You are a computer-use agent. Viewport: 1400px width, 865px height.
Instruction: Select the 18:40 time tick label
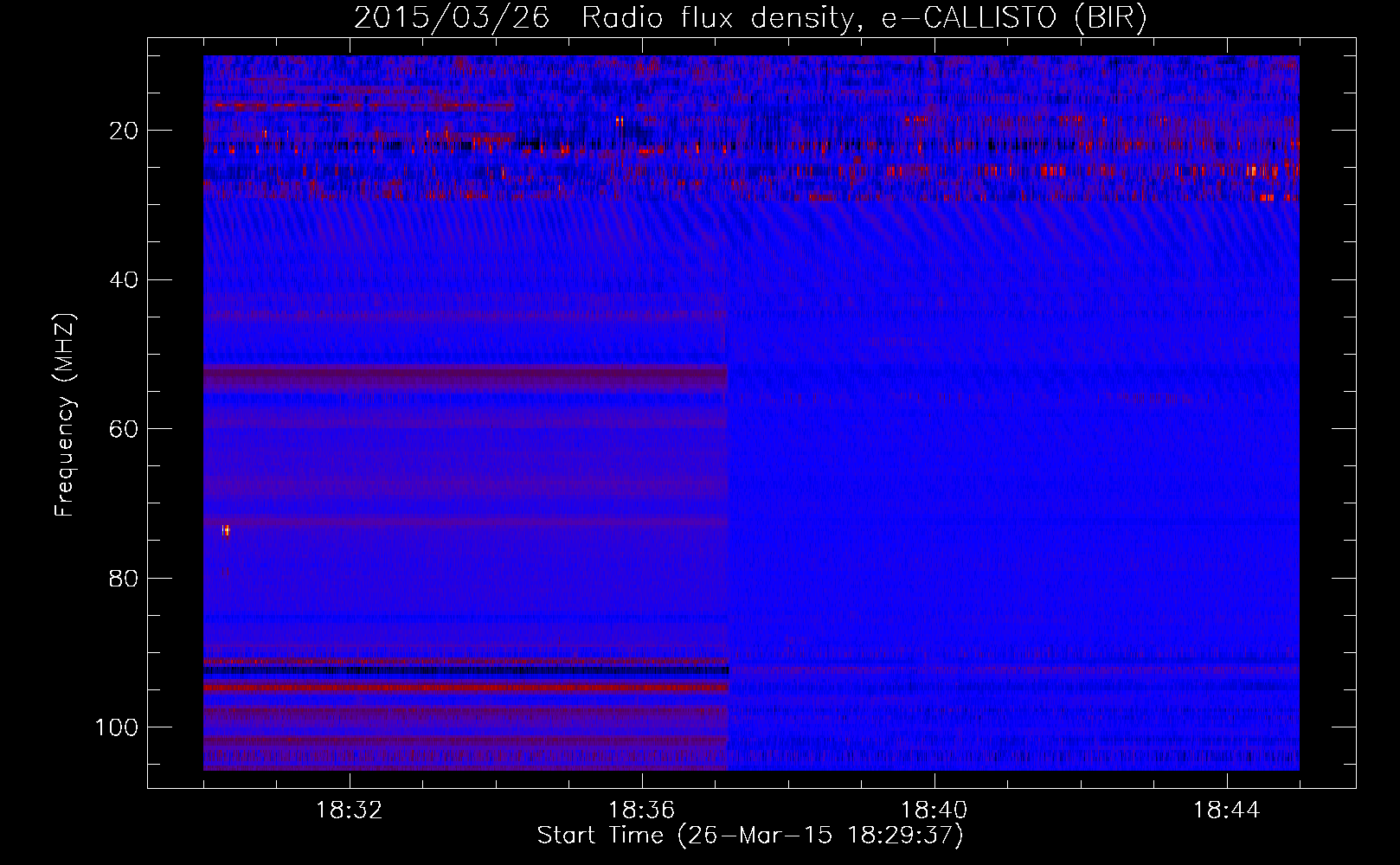[x=934, y=811]
